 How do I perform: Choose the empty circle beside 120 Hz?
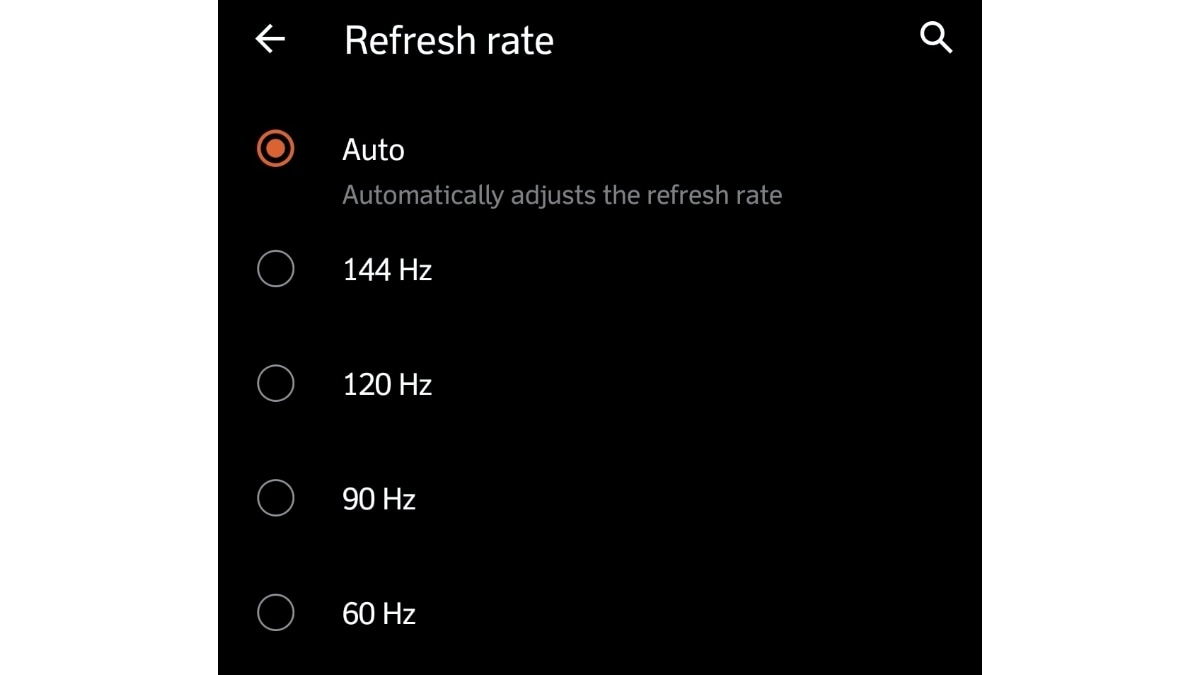(275, 383)
